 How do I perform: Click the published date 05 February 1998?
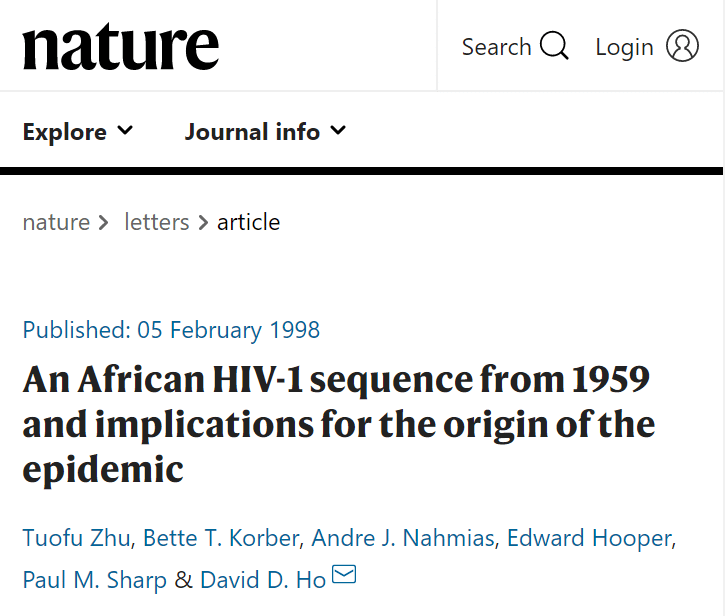tap(245, 330)
